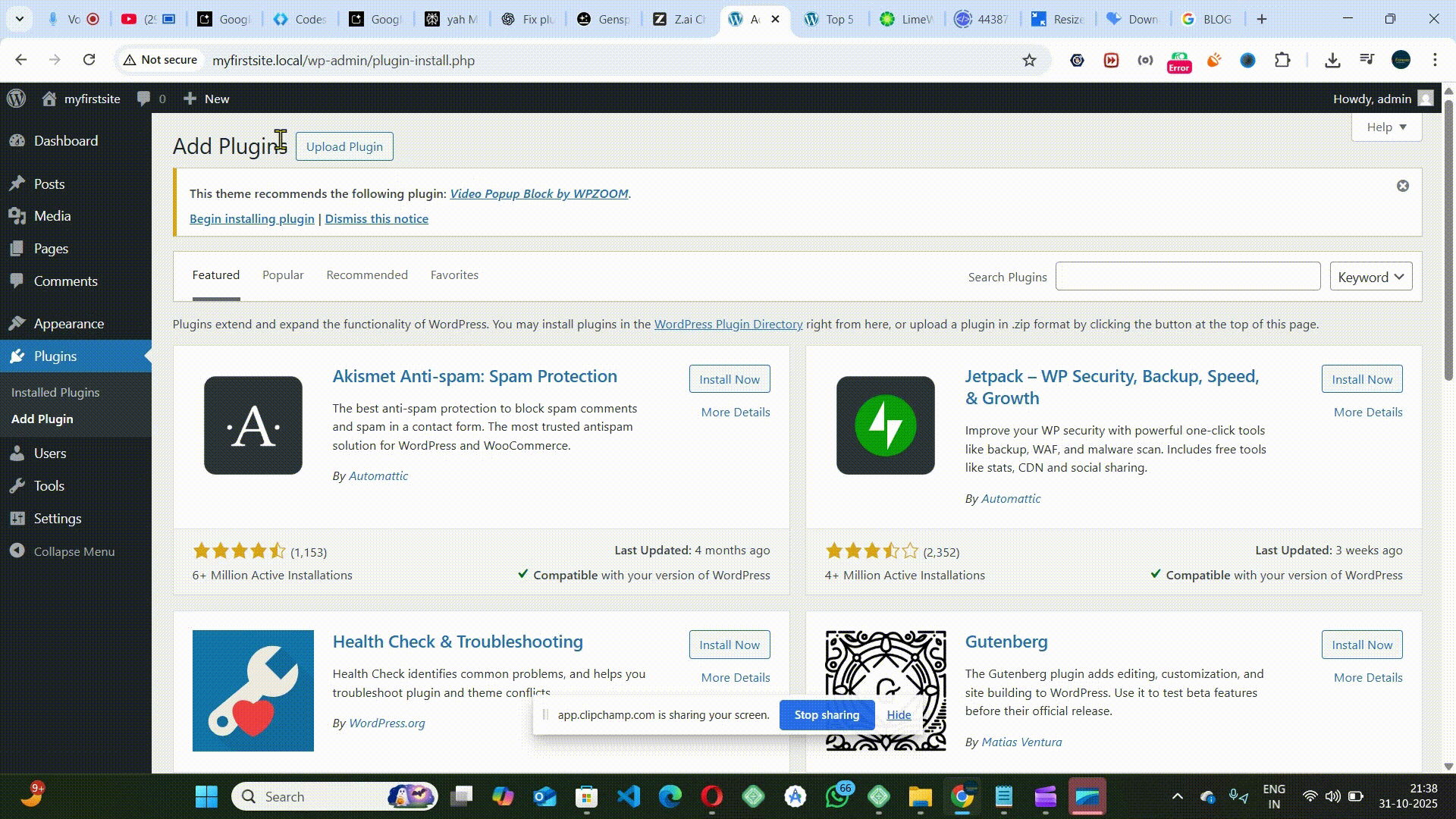Install the Jetpack plugin now

pyautogui.click(x=1361, y=379)
